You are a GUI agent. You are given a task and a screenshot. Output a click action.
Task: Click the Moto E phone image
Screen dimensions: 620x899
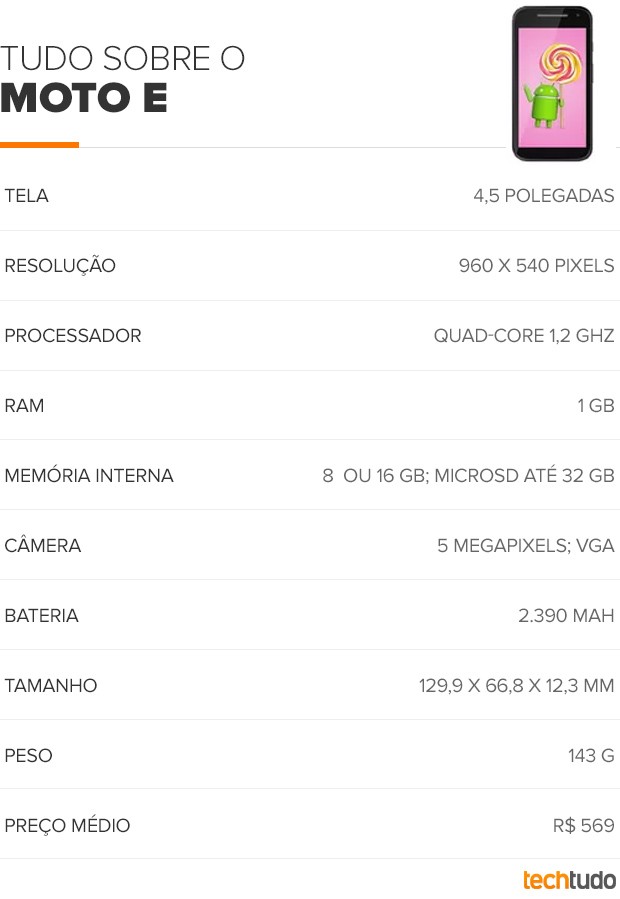point(552,84)
